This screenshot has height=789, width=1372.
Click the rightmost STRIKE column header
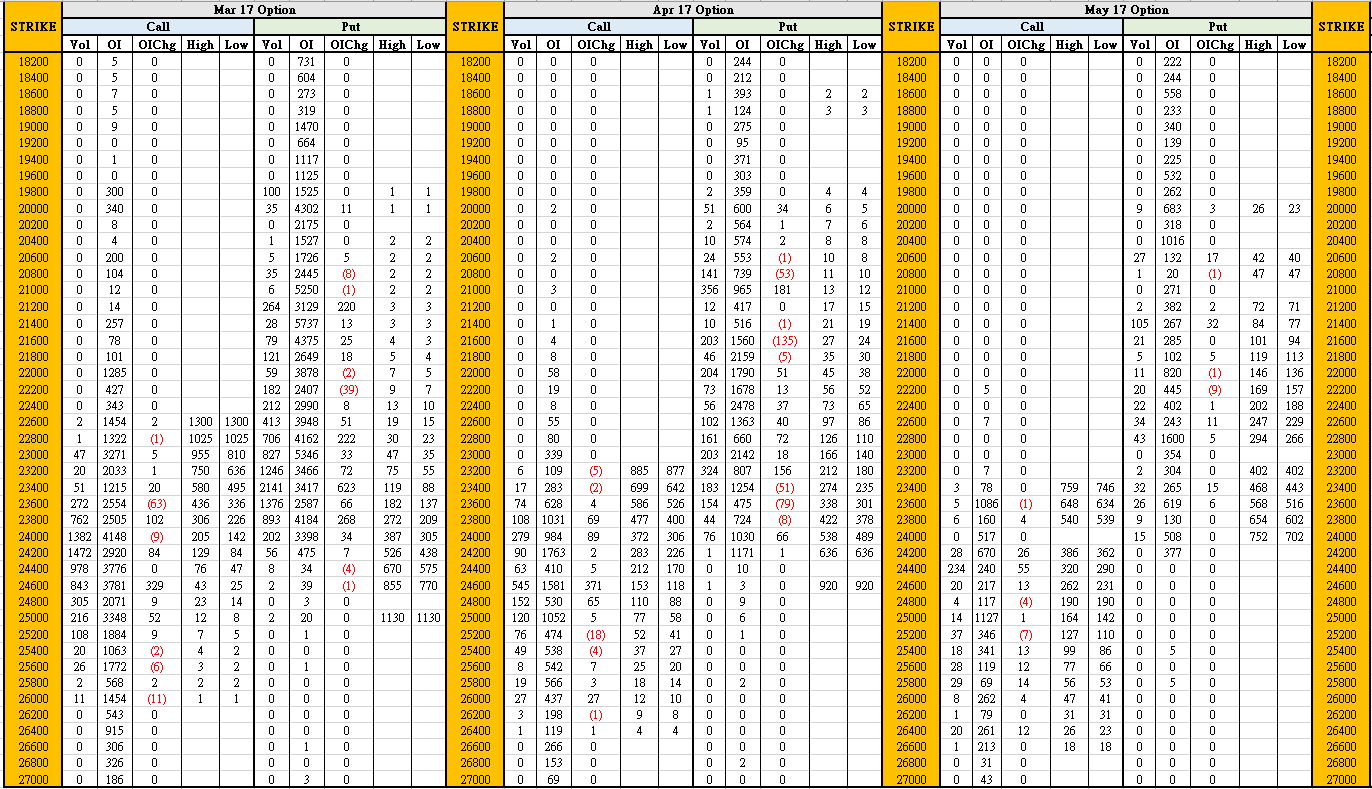coord(1341,27)
